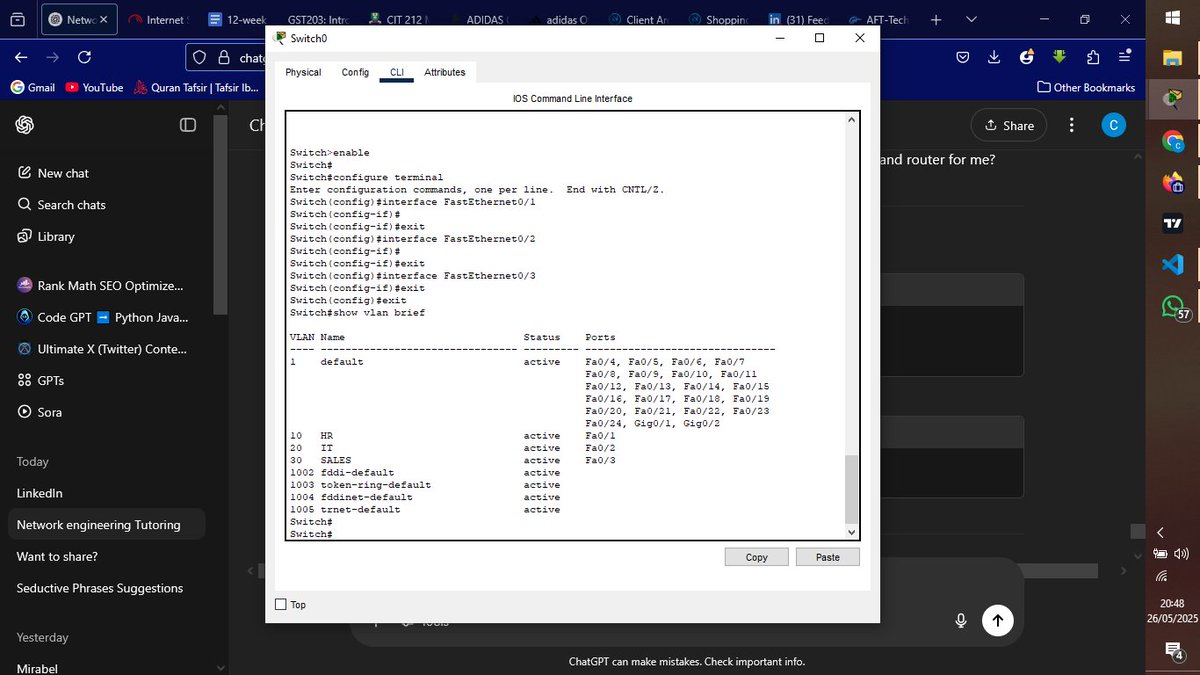The width and height of the screenshot is (1200, 675).
Task: Open the Sora item in the sidebar
Action: pos(49,411)
